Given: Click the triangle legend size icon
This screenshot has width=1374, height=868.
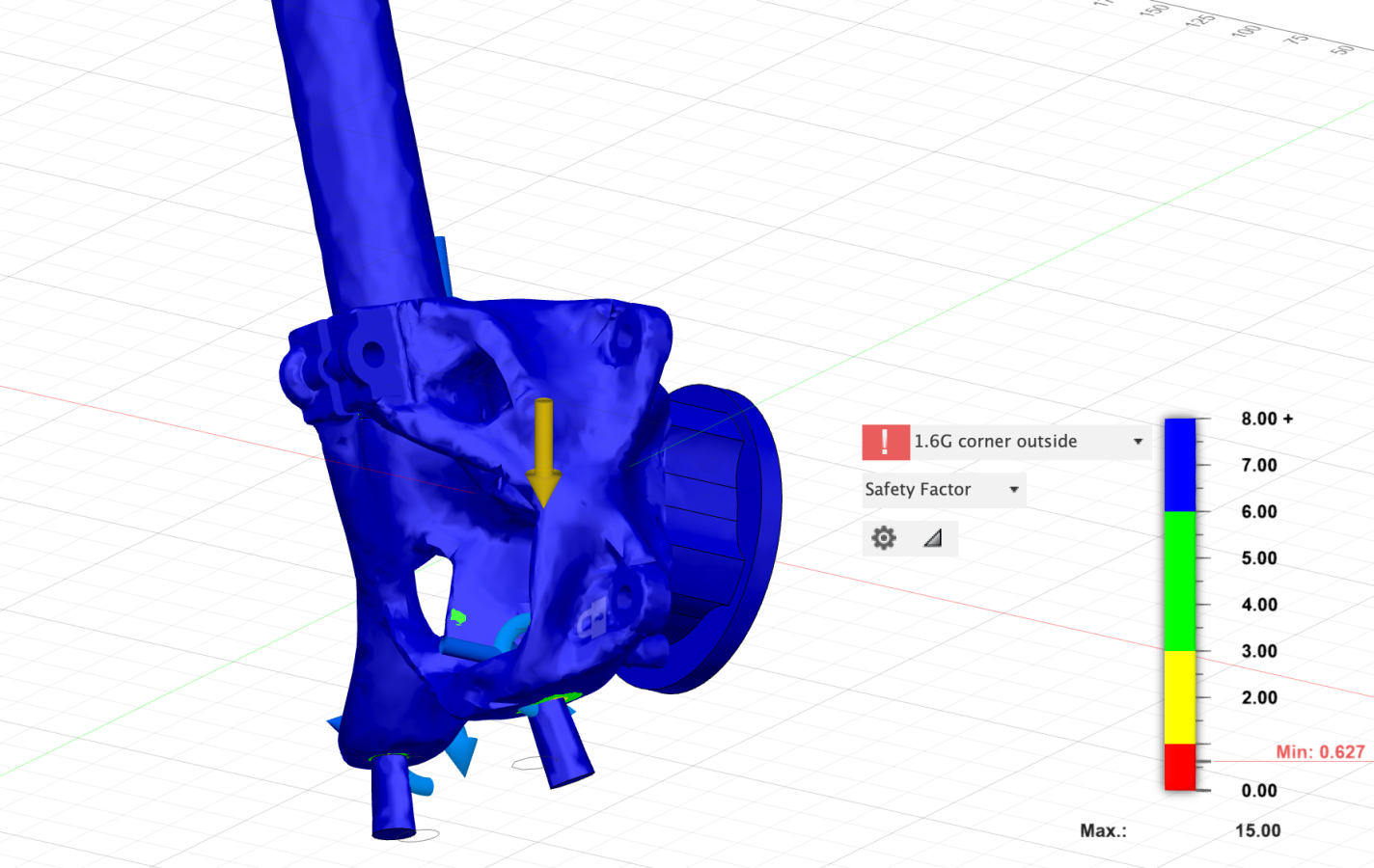Looking at the screenshot, I should pyautogui.click(x=932, y=538).
